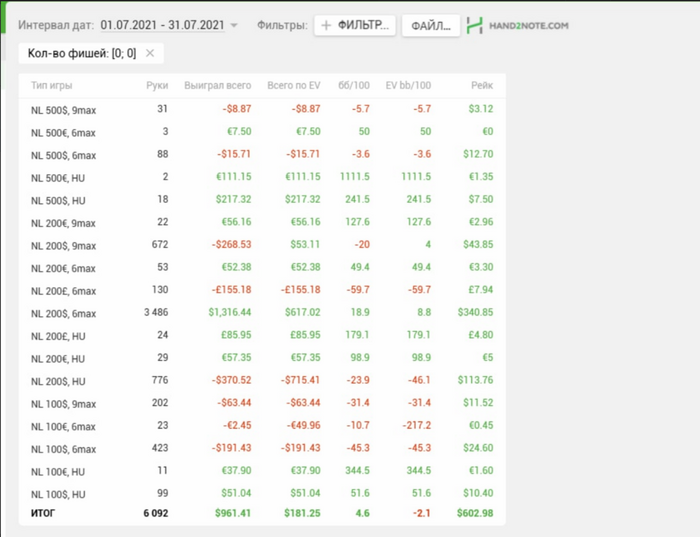Click rake value $113.76
The width and height of the screenshot is (700, 537).
(475, 380)
